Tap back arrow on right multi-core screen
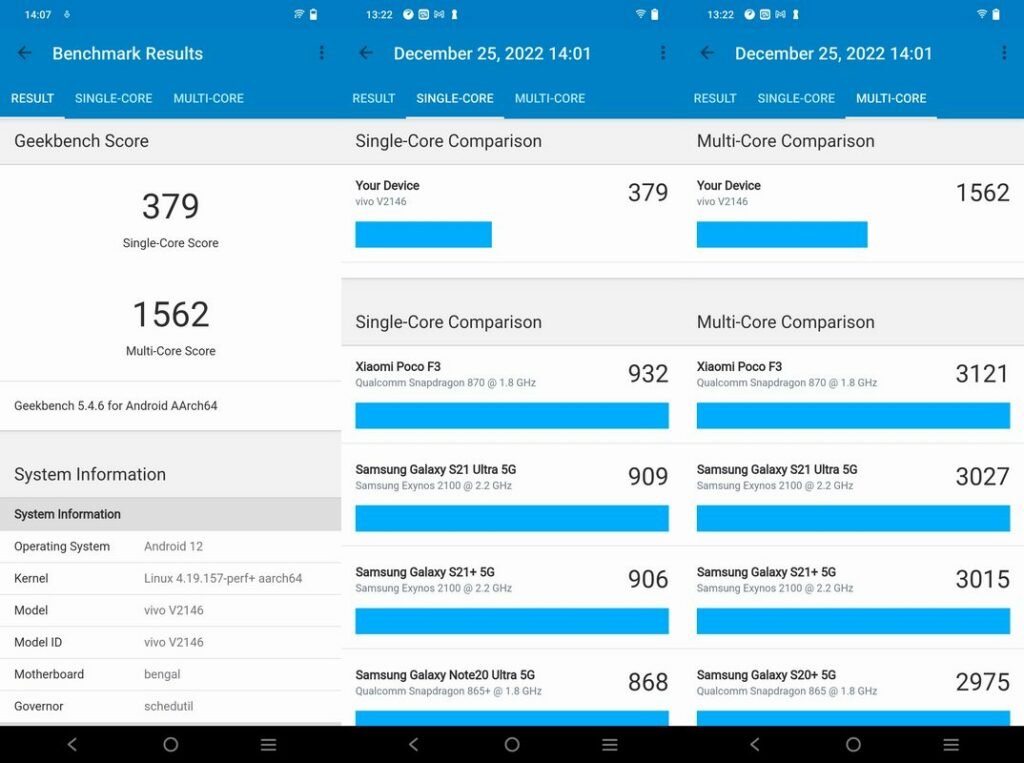Screen dimensions: 1024x763 pyautogui.click(x=707, y=53)
